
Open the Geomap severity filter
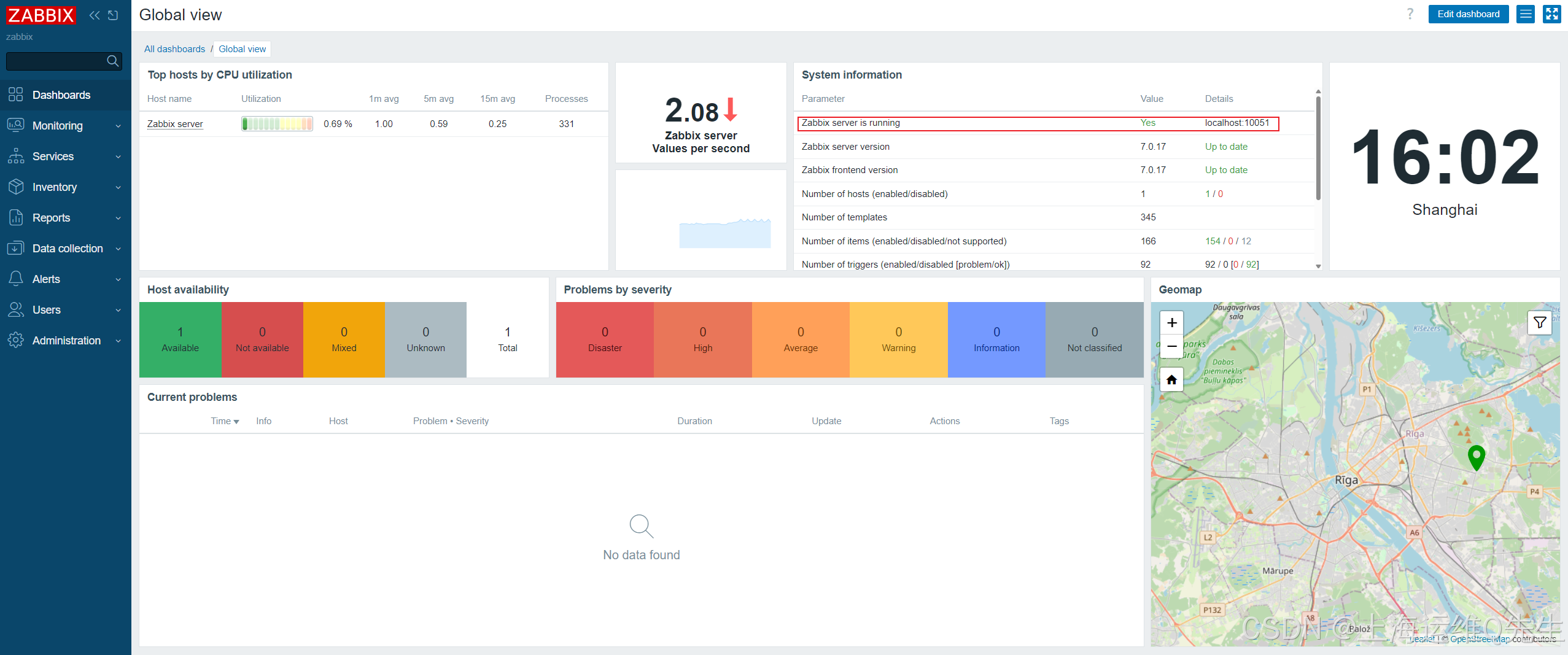(1540, 322)
